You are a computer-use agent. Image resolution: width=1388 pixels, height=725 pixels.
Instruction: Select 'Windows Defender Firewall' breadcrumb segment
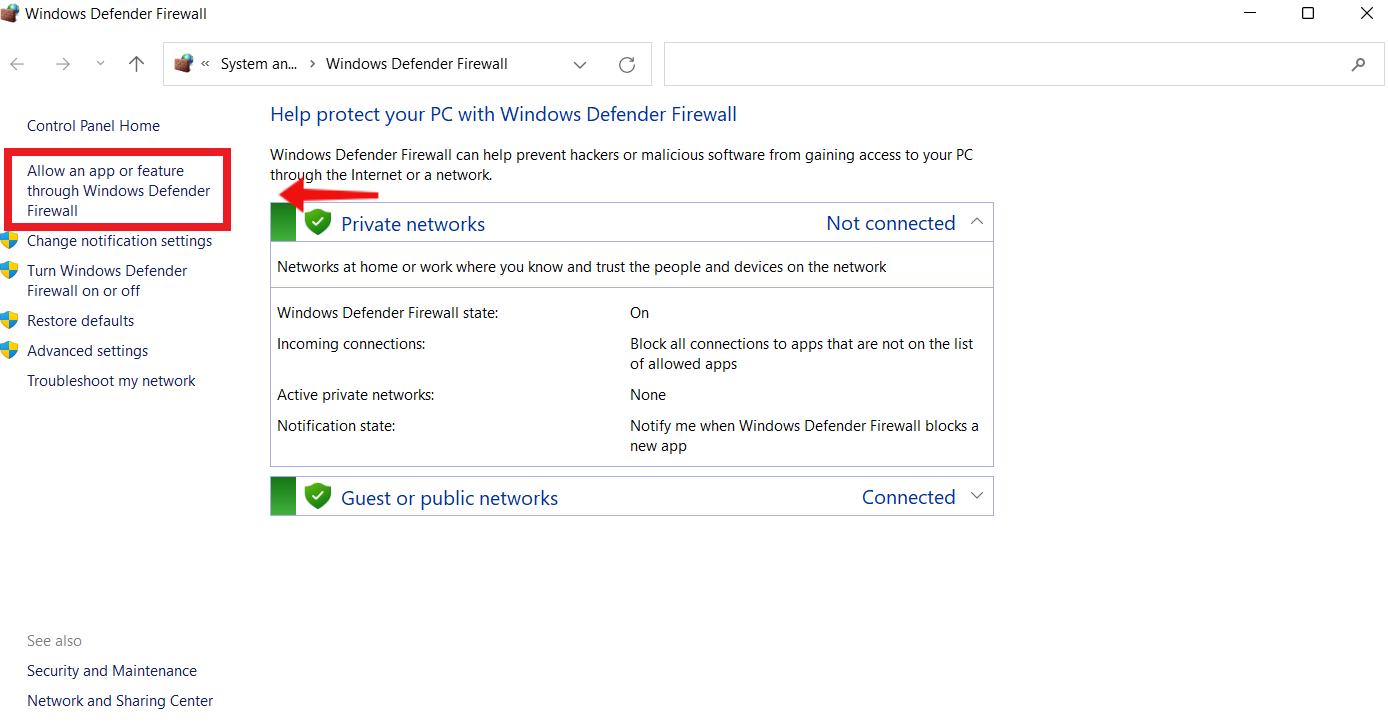(x=417, y=64)
